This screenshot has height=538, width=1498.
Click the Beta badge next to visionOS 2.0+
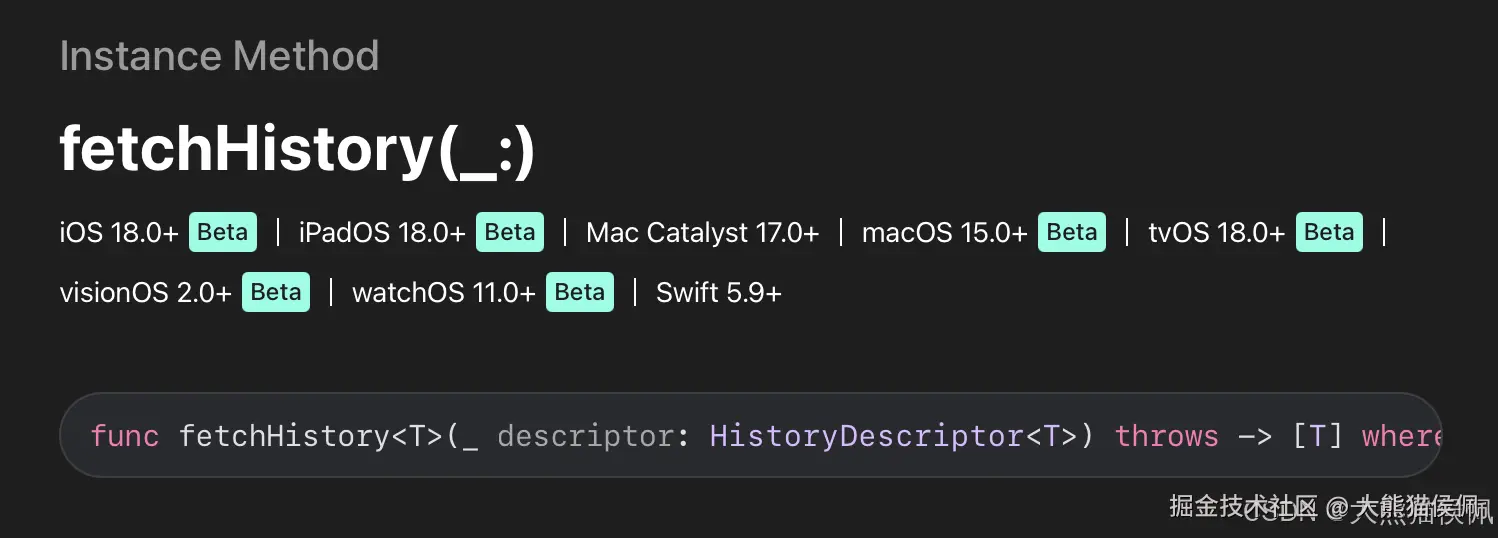276,292
